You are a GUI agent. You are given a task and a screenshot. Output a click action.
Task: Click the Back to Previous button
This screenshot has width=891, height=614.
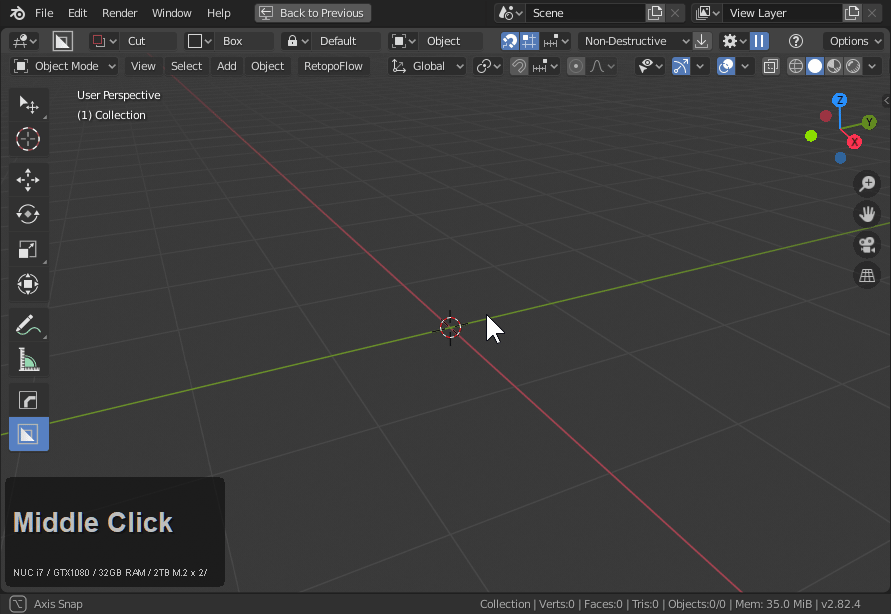pyautogui.click(x=312, y=13)
